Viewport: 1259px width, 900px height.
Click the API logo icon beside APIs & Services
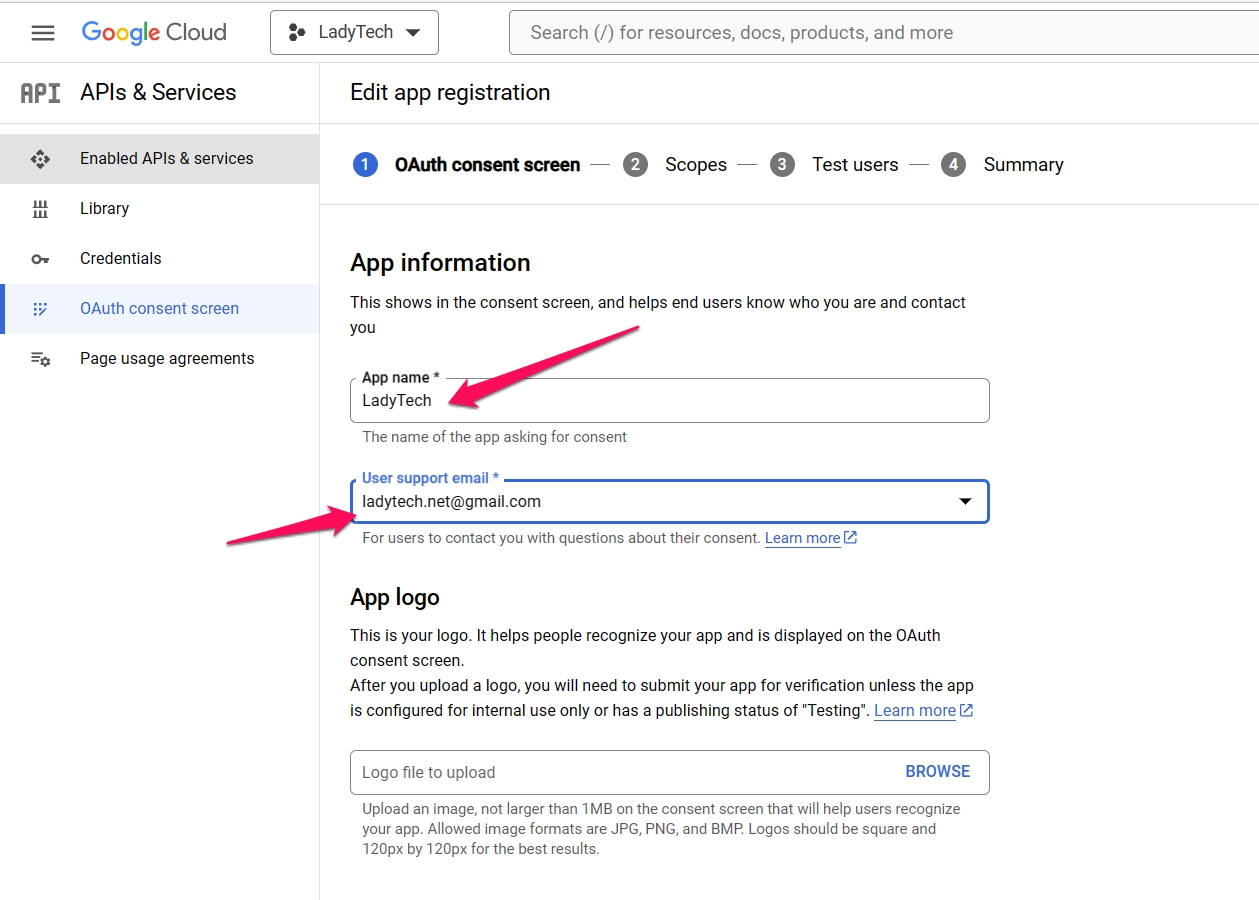pyautogui.click(x=41, y=93)
